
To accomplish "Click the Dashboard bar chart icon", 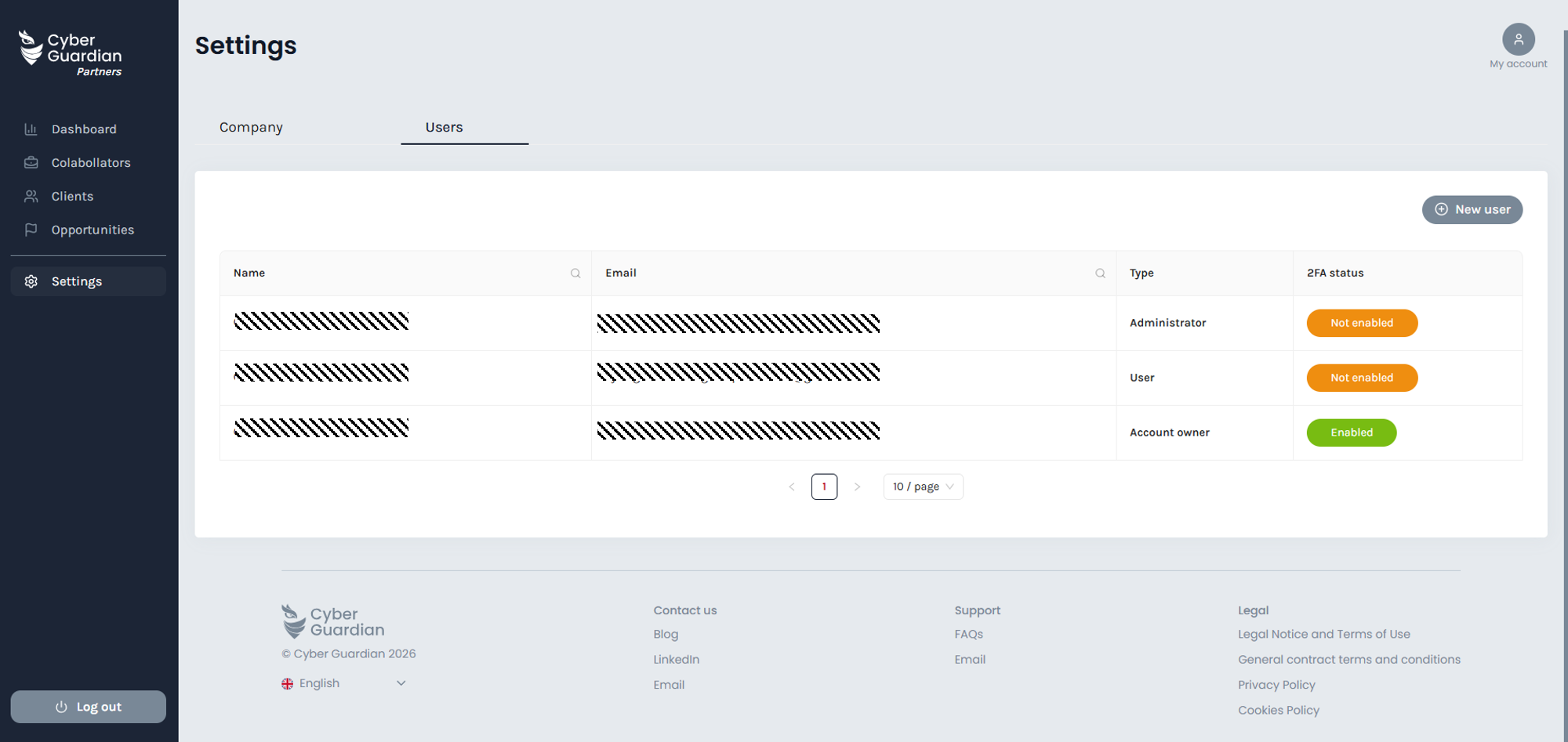I will (x=31, y=129).
